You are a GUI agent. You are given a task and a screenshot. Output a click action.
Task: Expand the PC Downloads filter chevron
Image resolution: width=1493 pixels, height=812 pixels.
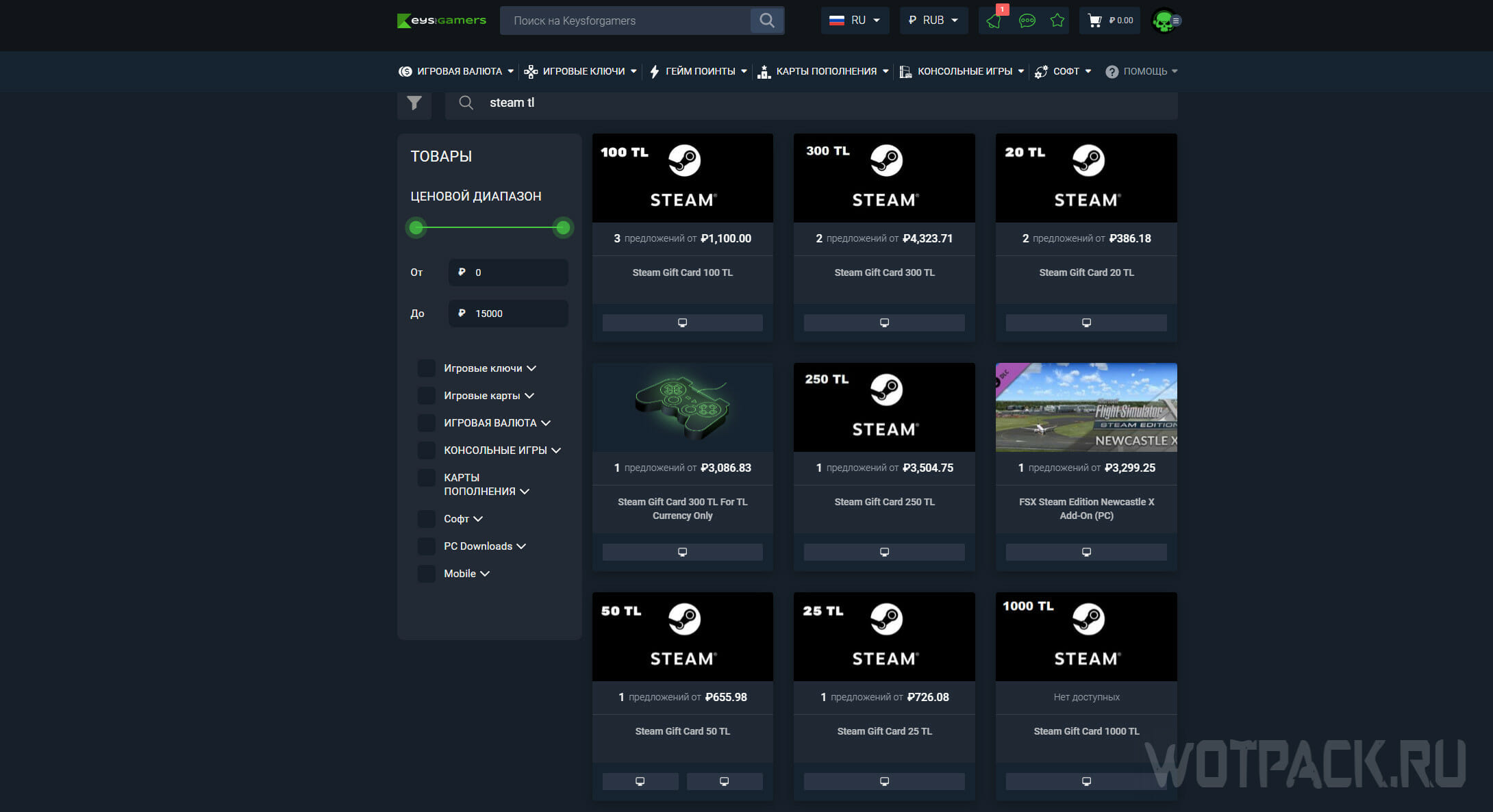pos(521,546)
